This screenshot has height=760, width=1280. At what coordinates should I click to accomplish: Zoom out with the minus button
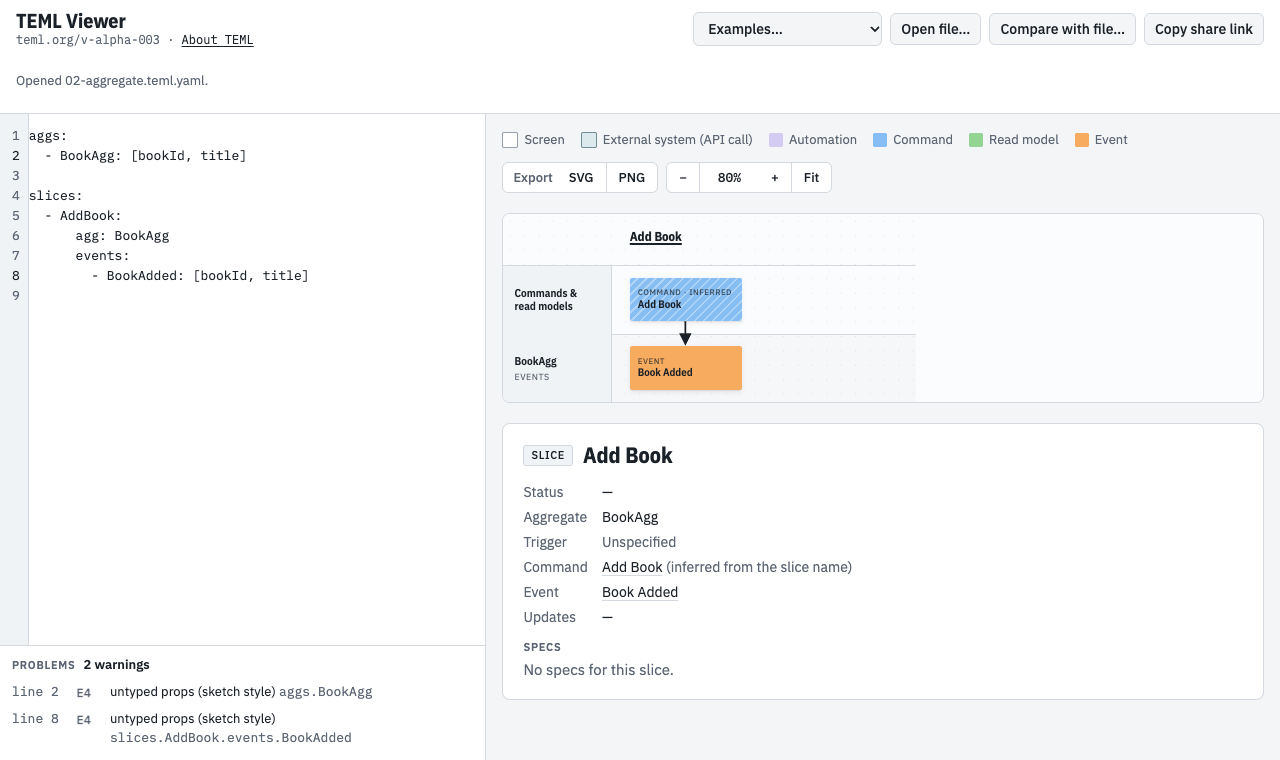[683, 178]
